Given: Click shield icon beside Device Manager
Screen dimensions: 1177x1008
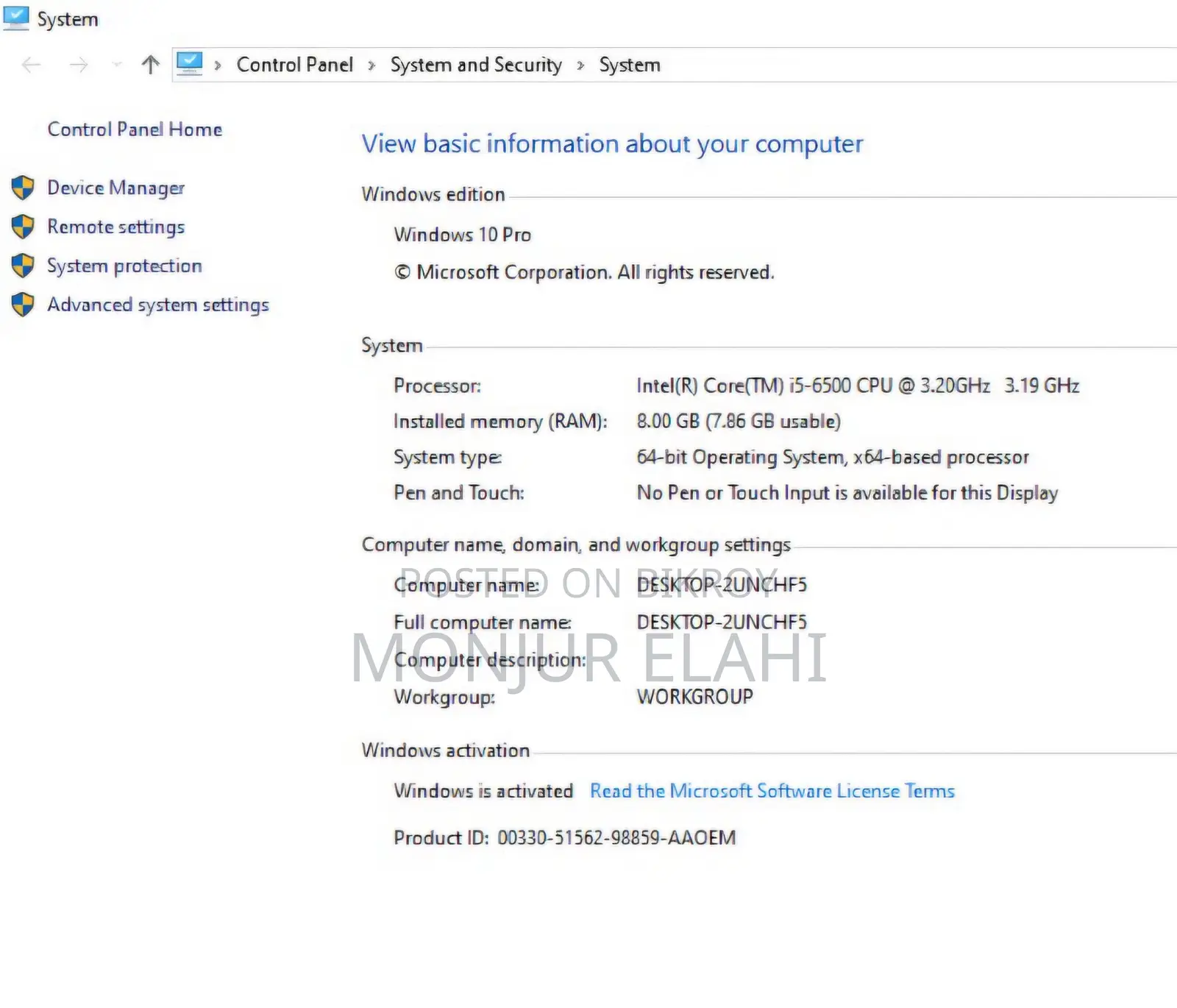Looking at the screenshot, I should (23, 188).
